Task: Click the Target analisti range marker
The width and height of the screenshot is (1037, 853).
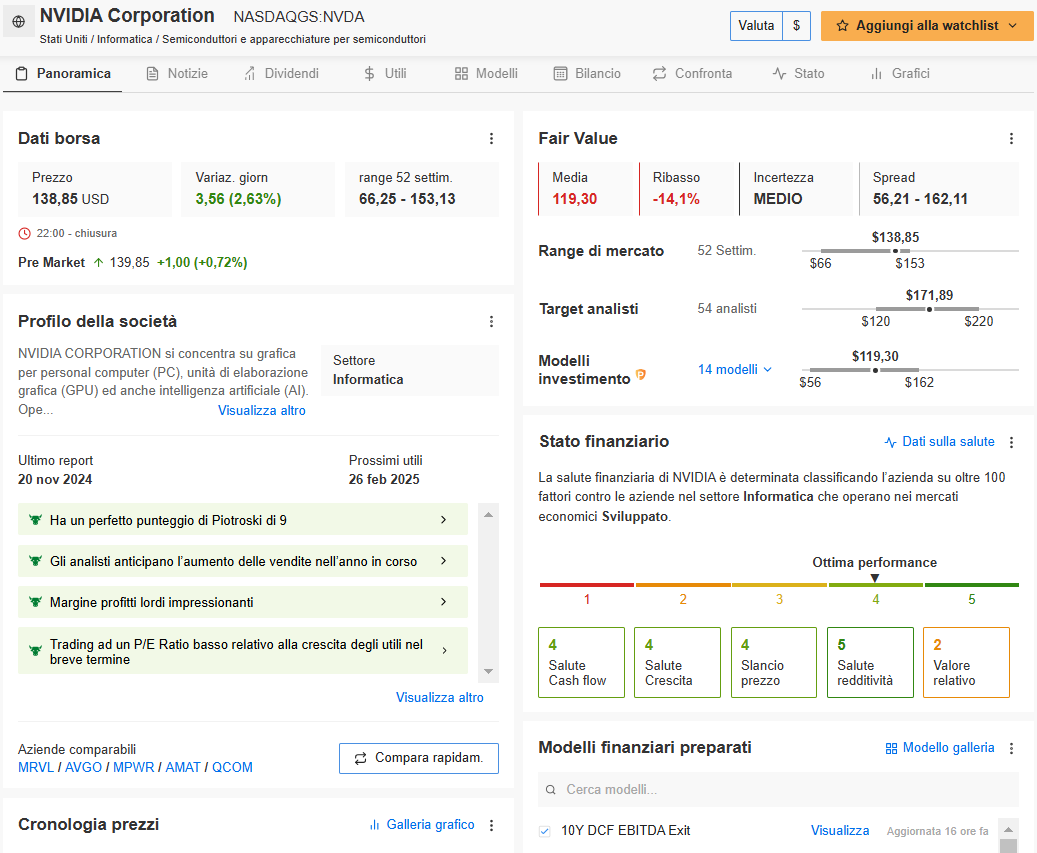Action: click(929, 309)
